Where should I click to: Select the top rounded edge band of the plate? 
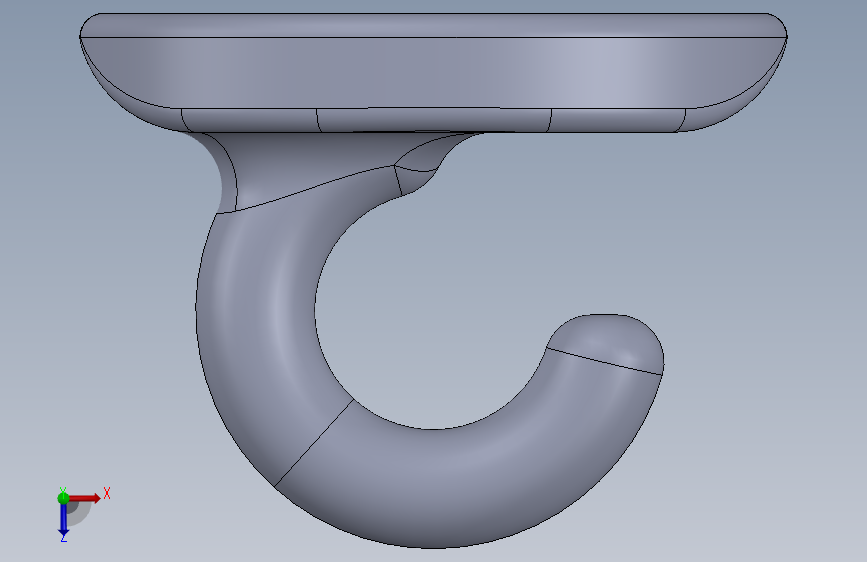pyautogui.click(x=434, y=25)
